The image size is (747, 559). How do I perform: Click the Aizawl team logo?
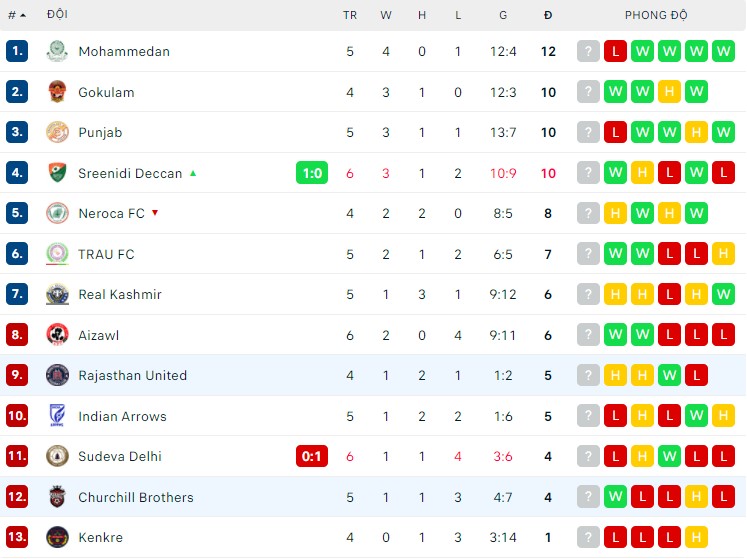click(57, 335)
